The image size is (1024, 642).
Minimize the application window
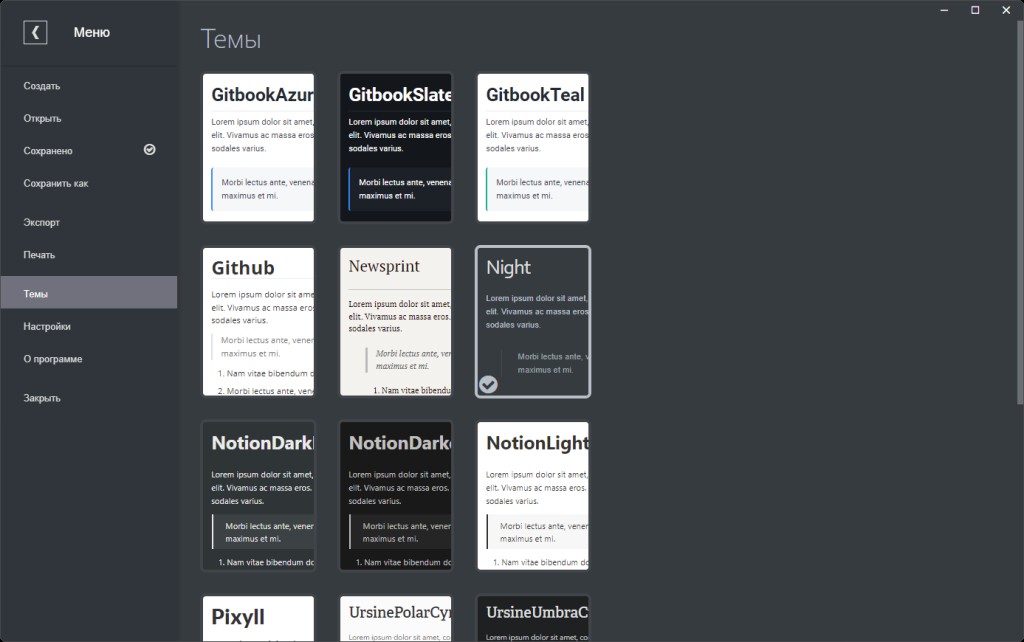coord(944,10)
